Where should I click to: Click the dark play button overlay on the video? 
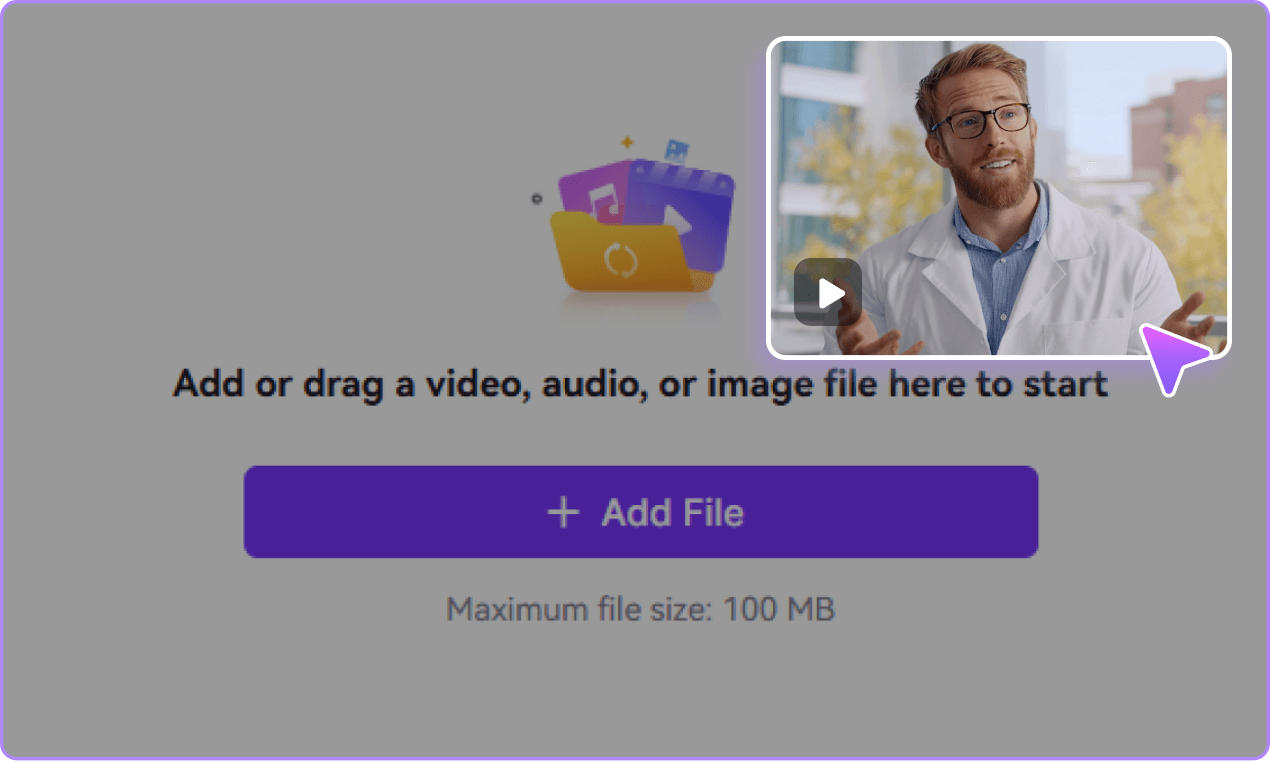(826, 291)
